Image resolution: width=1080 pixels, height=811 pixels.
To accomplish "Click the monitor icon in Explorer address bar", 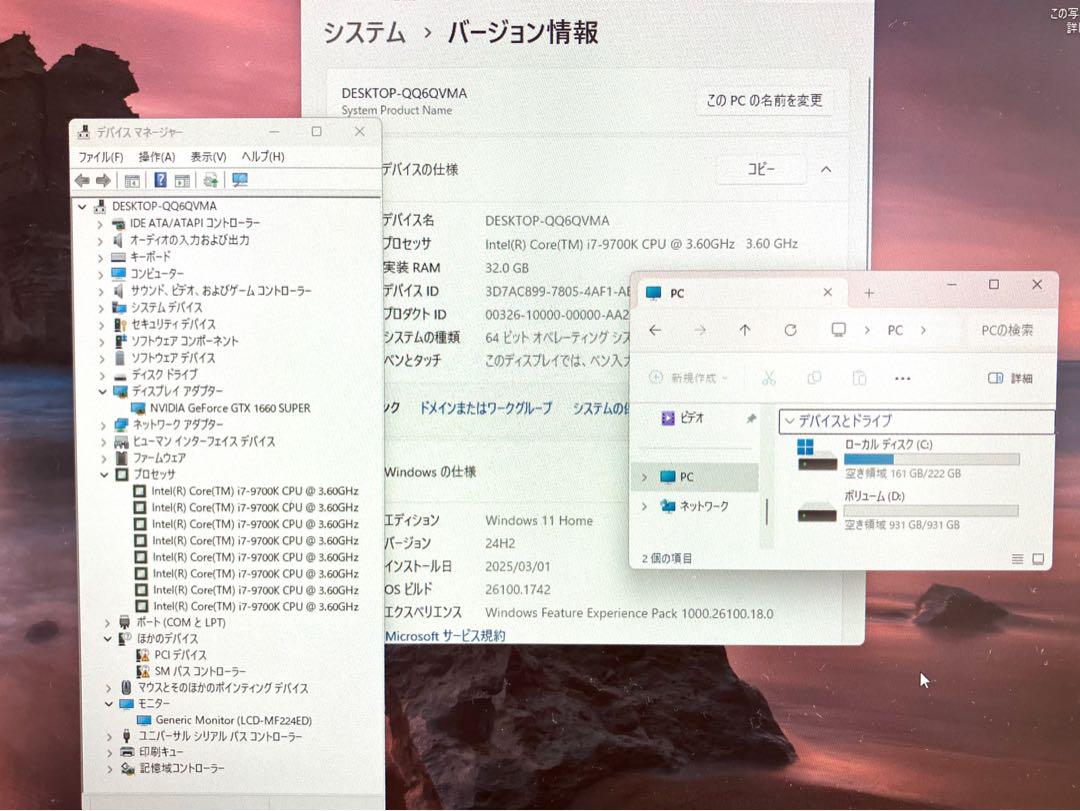I will 838,330.
